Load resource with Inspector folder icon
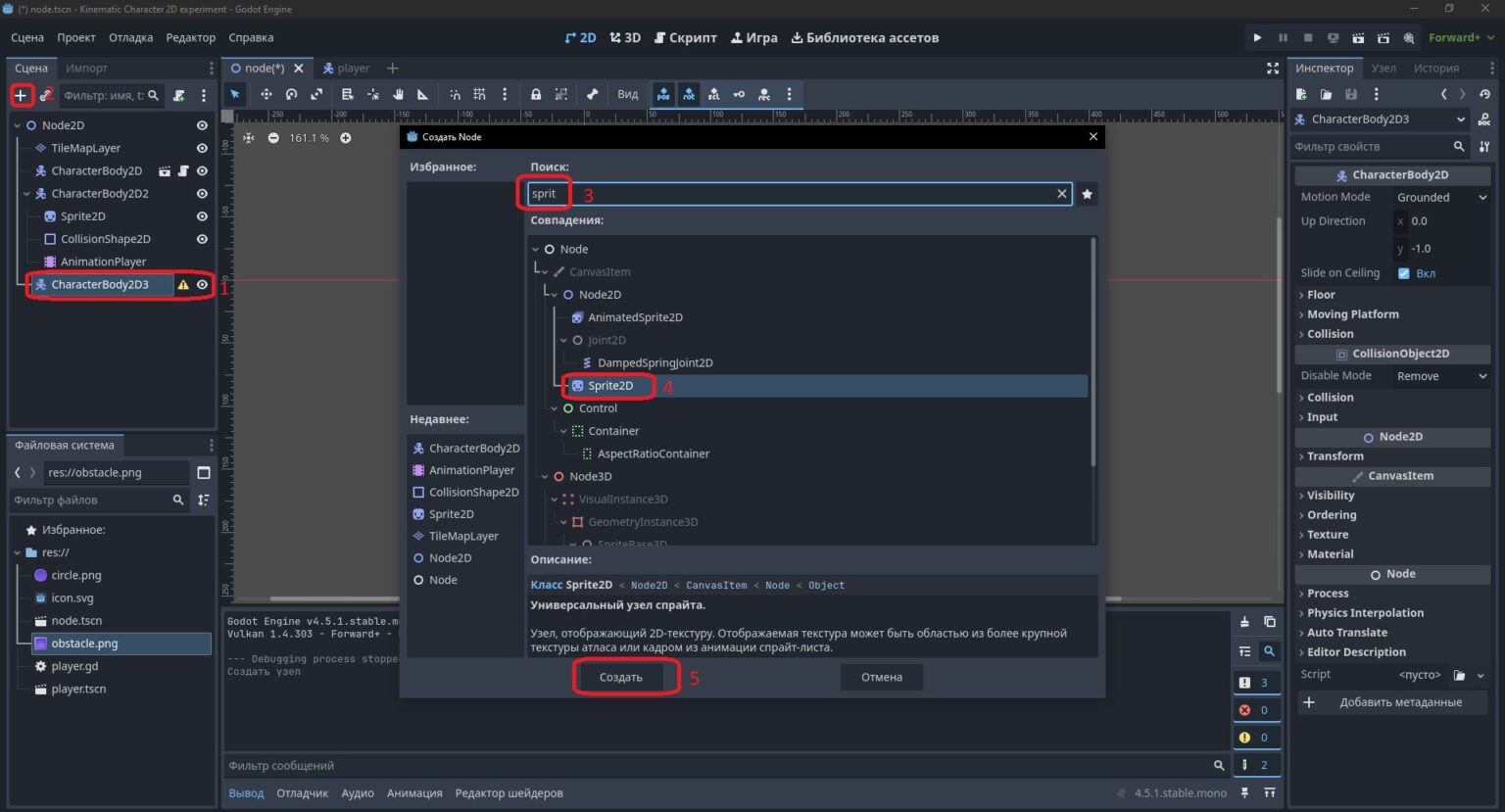Image resolution: width=1505 pixels, height=812 pixels. [x=1326, y=94]
